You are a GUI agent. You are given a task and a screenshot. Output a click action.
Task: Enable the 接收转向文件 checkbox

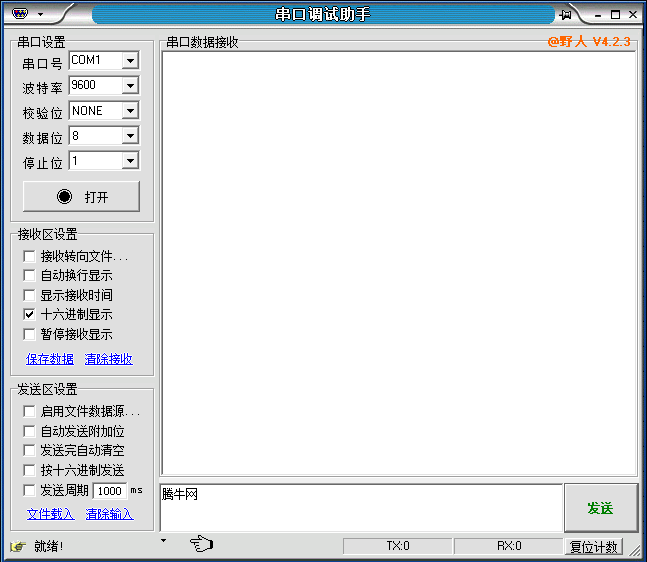(x=29, y=256)
